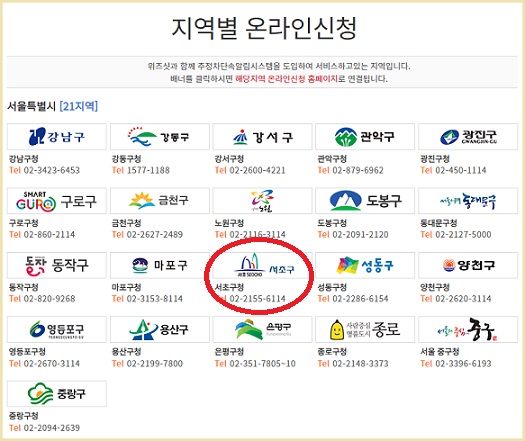
Task: Click phone number 02-2091-2120
Action: 360,234
